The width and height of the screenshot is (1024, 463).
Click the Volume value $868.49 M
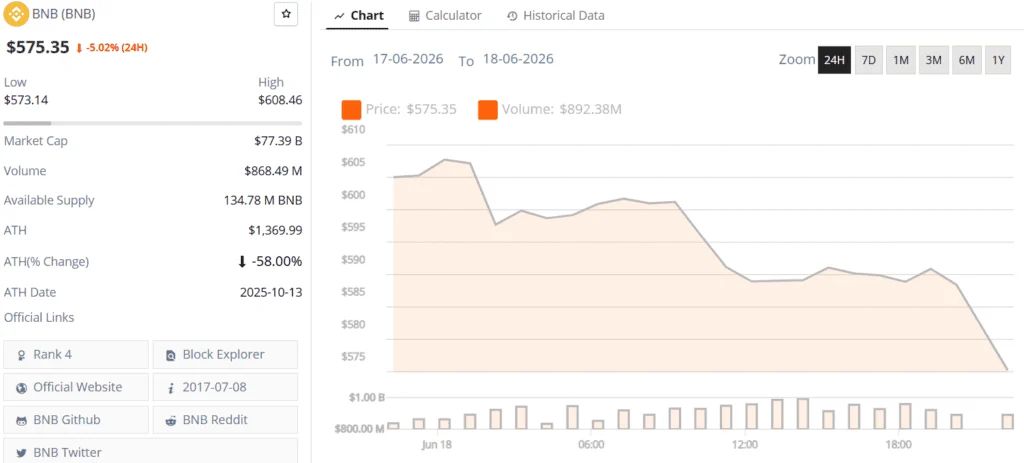point(274,171)
